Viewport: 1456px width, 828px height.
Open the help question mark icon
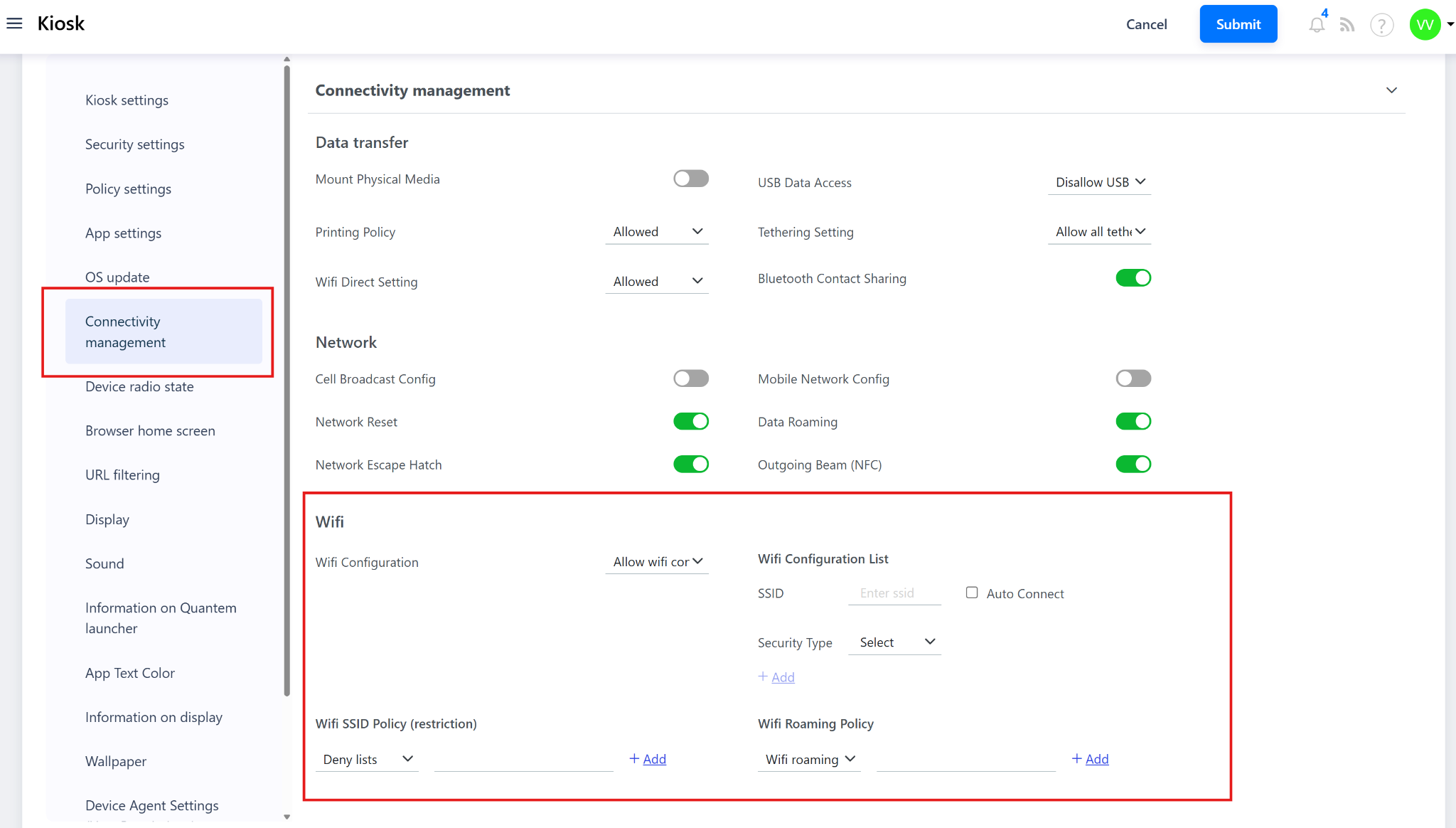point(1381,25)
